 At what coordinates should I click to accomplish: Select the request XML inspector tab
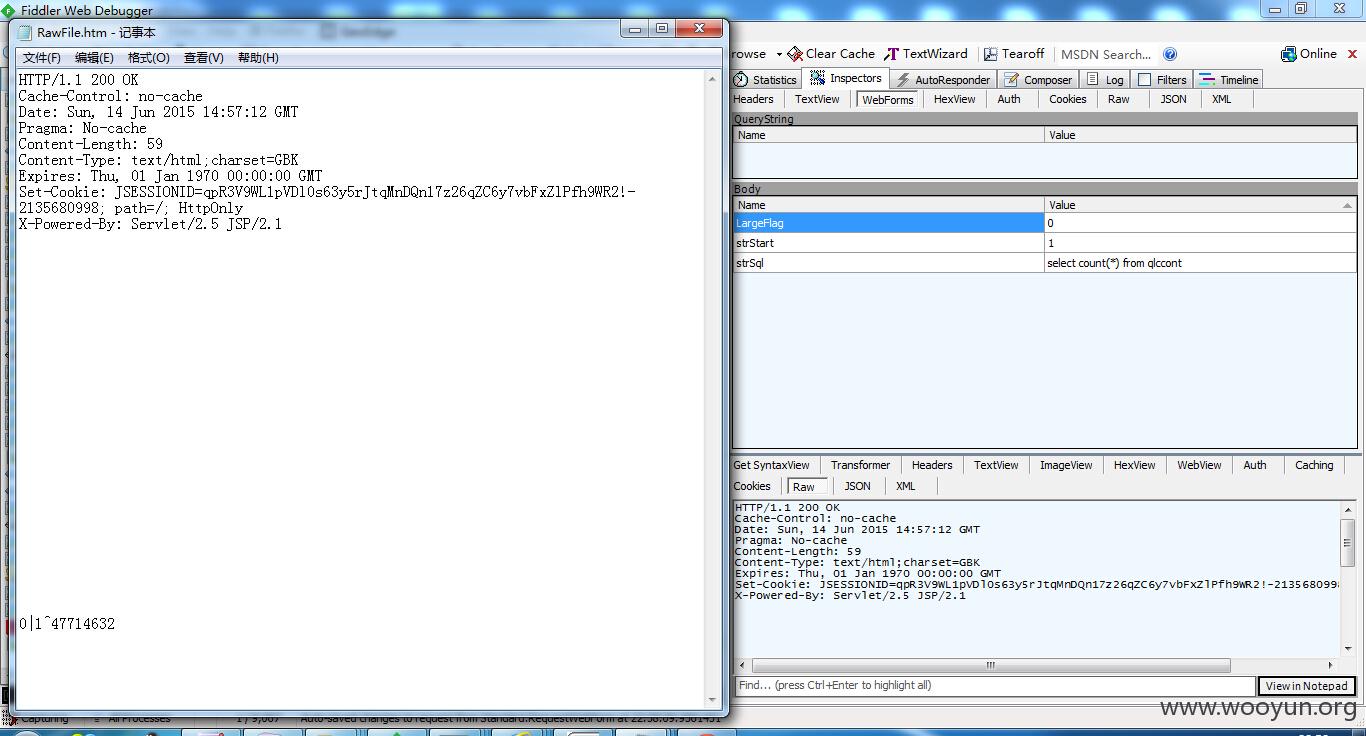click(x=1221, y=99)
